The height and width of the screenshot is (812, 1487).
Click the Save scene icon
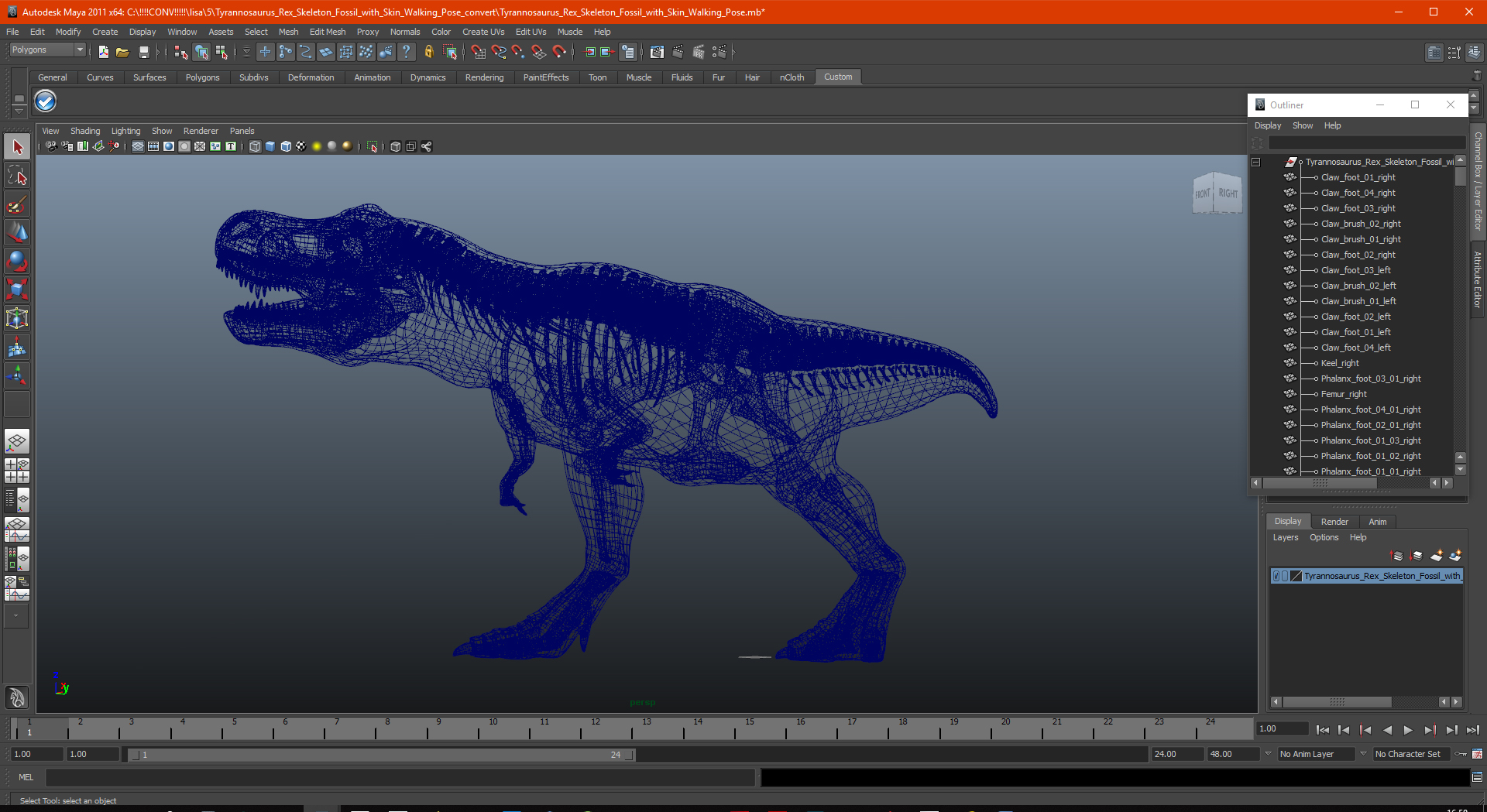click(x=143, y=52)
